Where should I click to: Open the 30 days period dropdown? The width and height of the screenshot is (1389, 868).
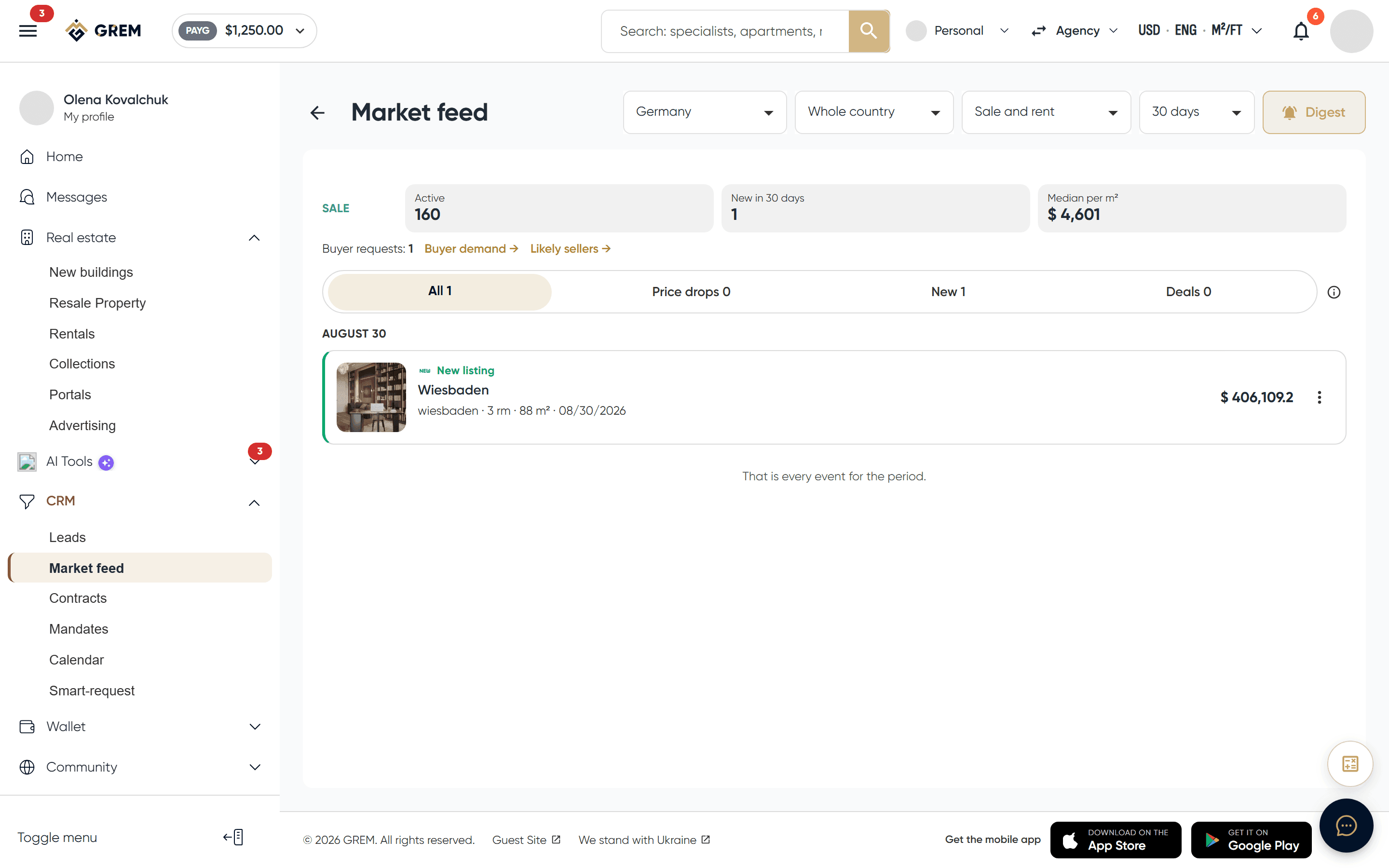click(x=1196, y=112)
